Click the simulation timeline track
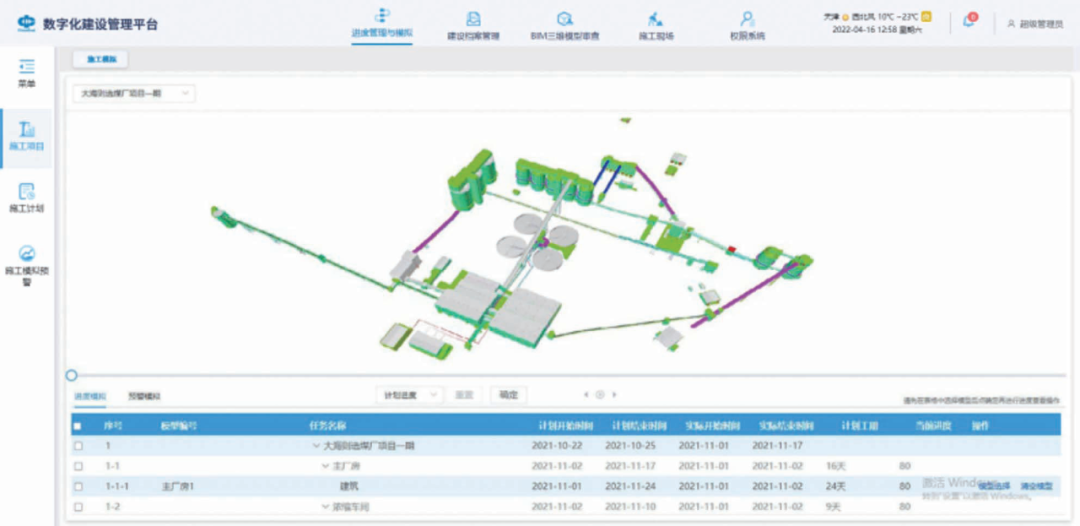This screenshot has width=1080, height=526. [569, 375]
